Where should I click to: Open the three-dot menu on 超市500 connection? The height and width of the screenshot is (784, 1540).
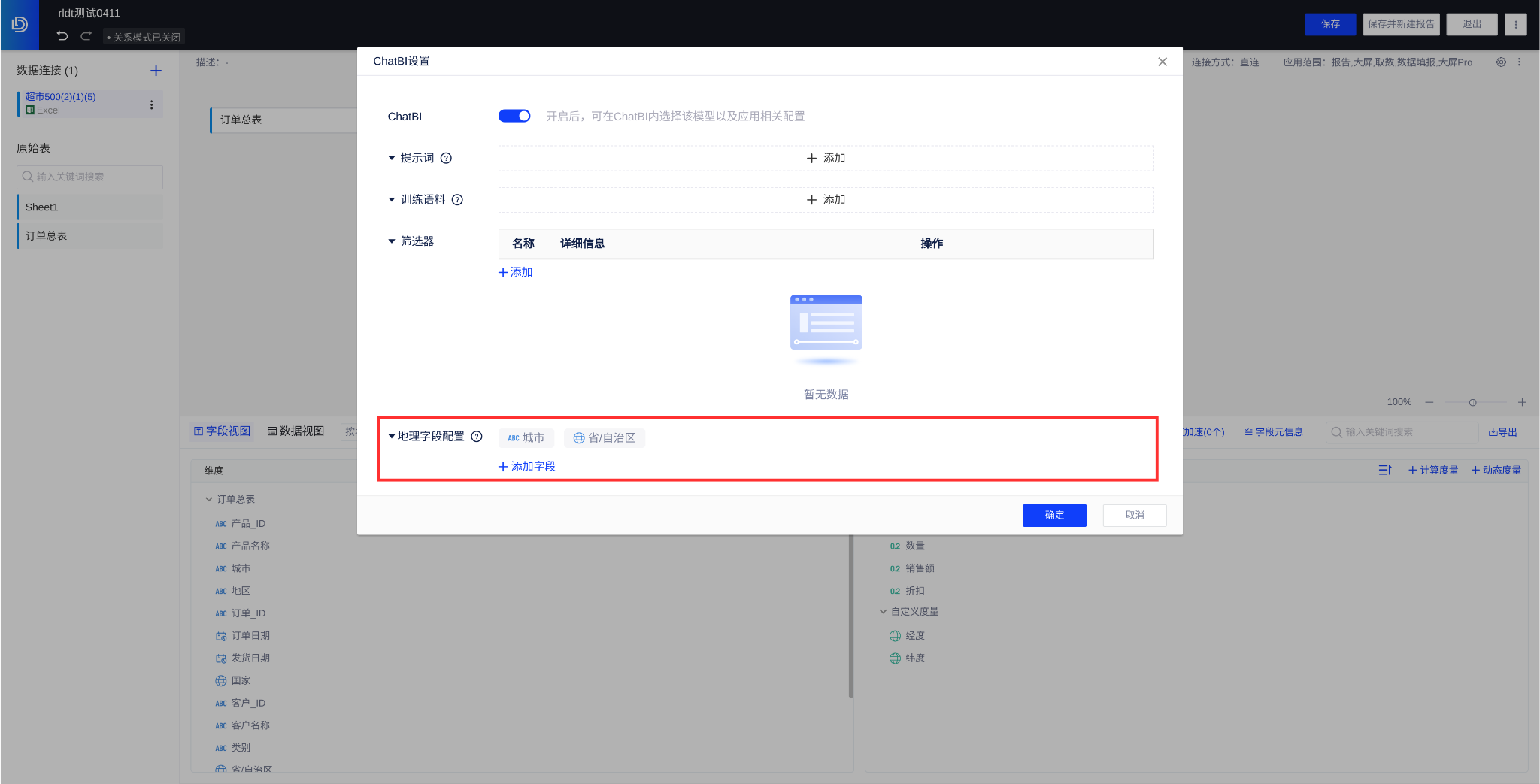pos(153,103)
